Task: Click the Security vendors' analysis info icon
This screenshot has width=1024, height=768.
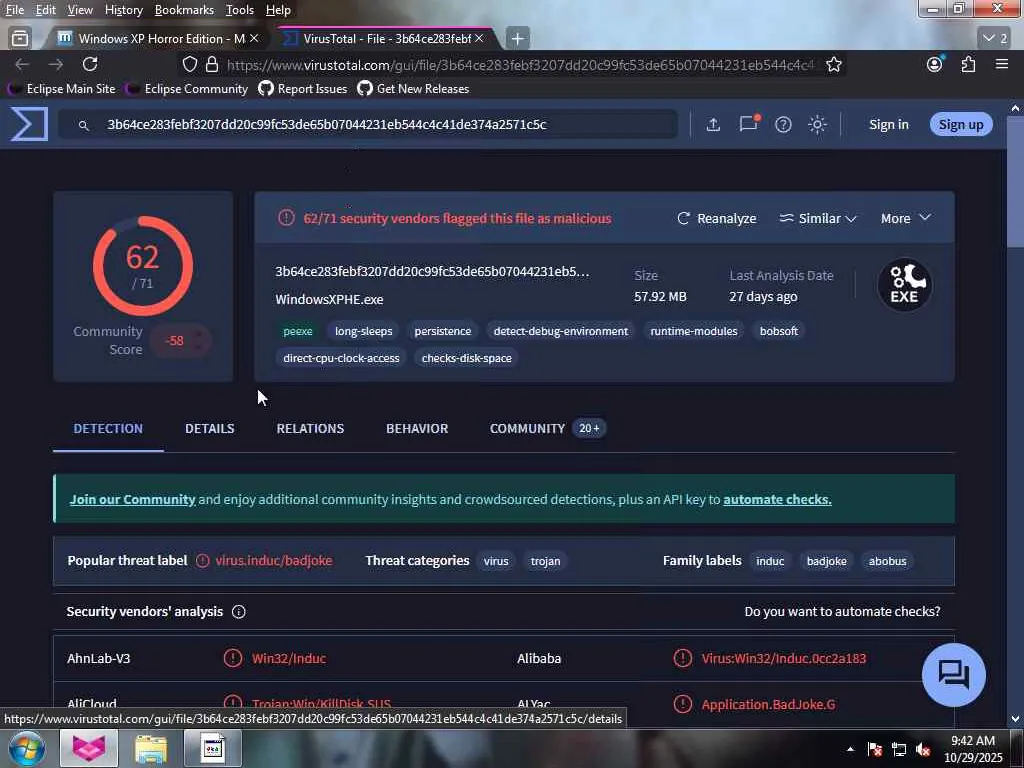Action: point(238,612)
